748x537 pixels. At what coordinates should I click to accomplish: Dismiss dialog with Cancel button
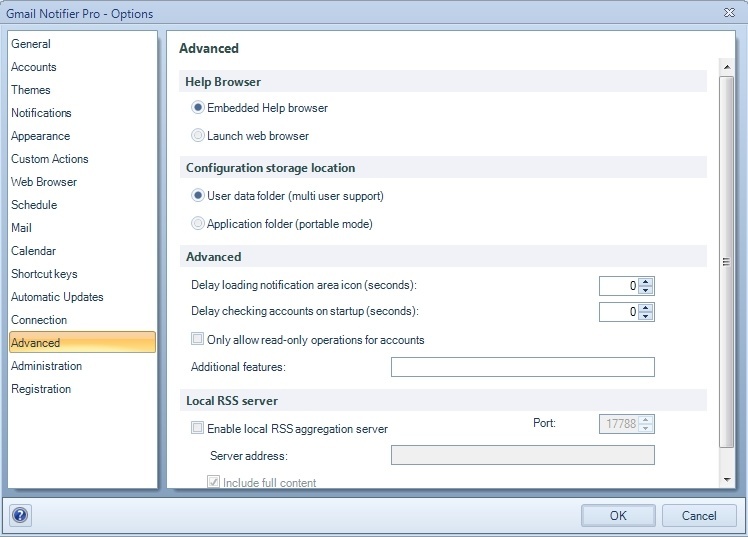(699, 516)
